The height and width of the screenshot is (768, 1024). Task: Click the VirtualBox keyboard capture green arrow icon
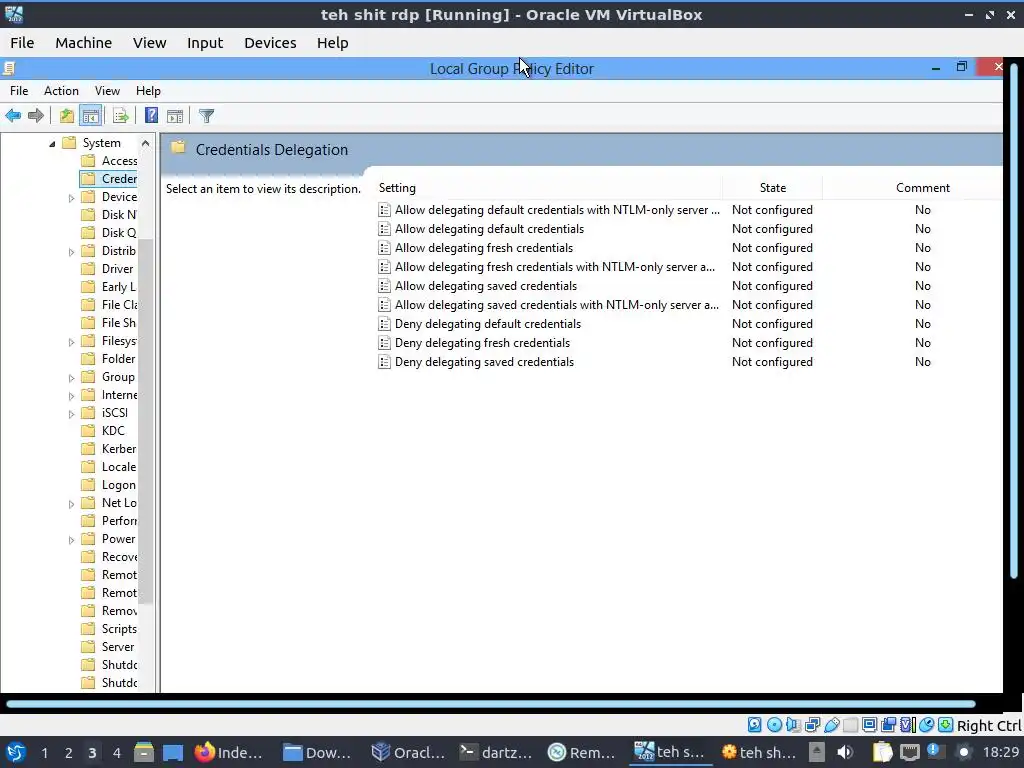(x=945, y=724)
